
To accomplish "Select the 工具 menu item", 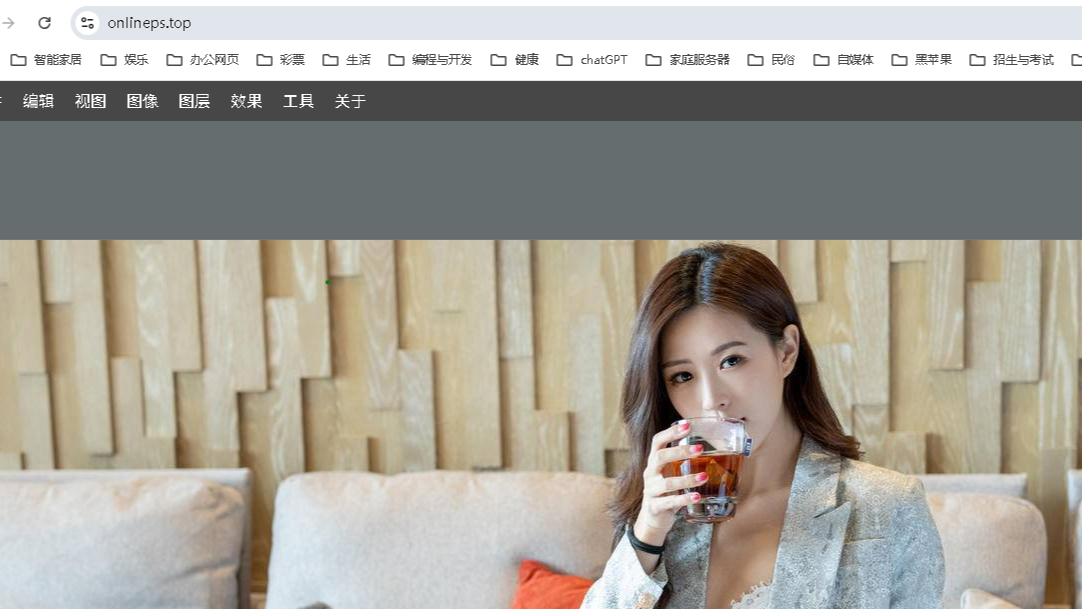I will pyautogui.click(x=297, y=101).
